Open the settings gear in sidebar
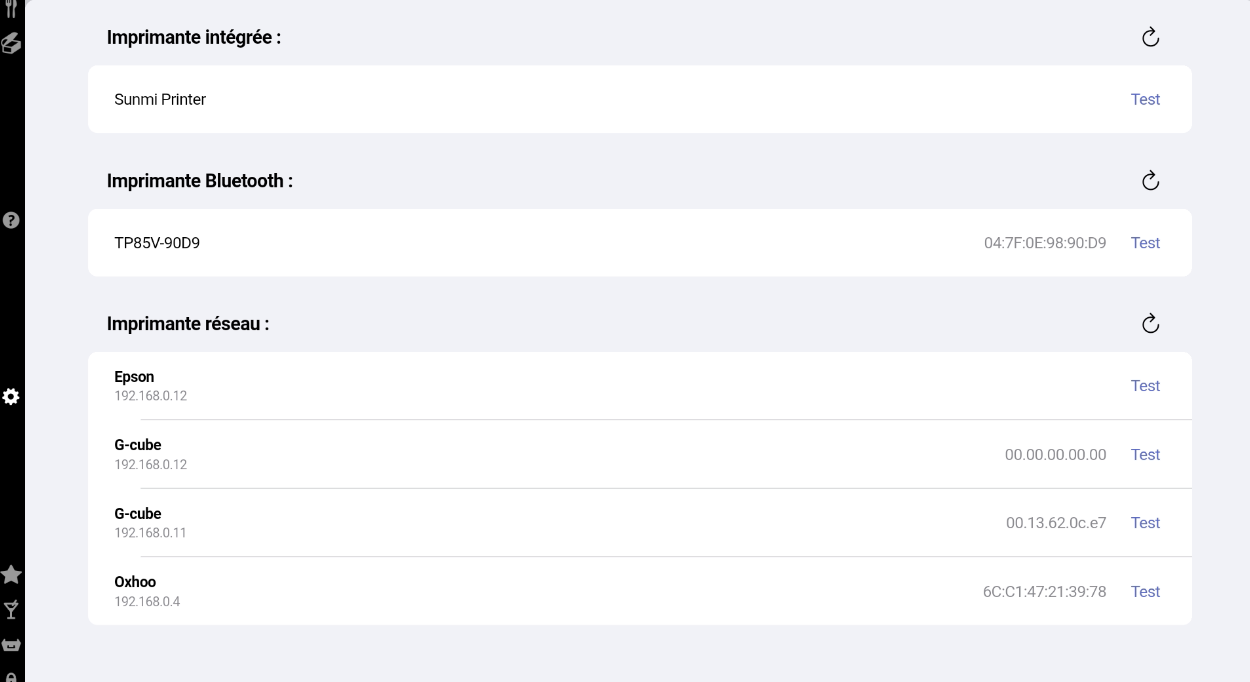1250x682 pixels. 11,397
